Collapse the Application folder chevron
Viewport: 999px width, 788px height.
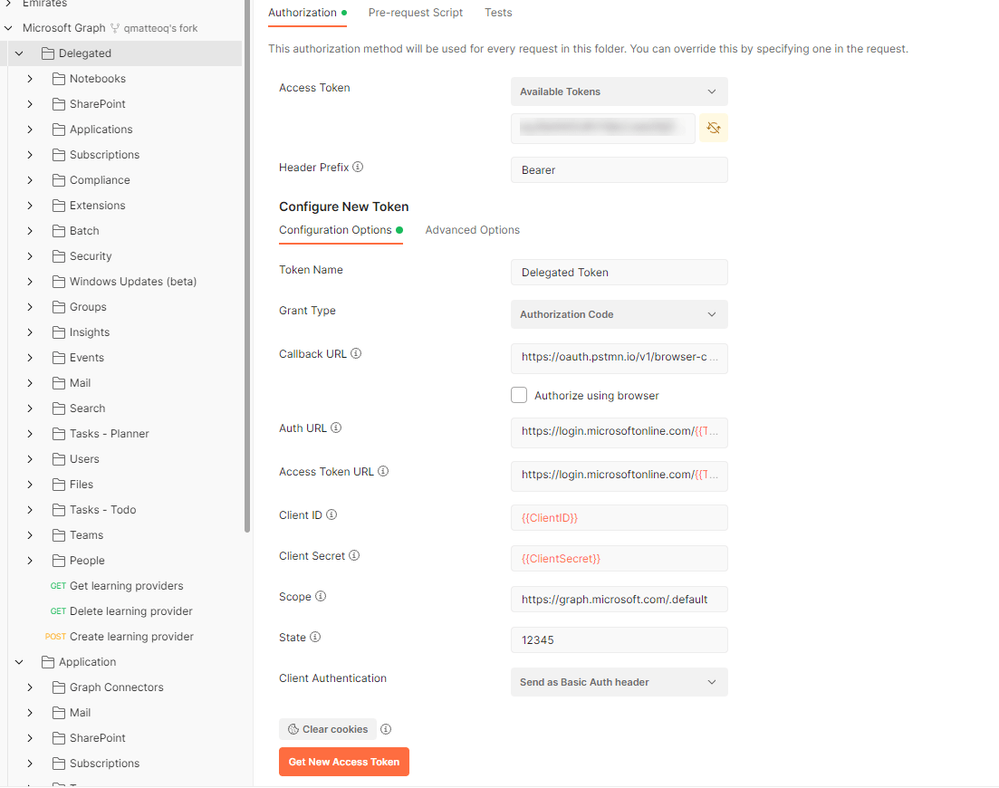click(19, 662)
